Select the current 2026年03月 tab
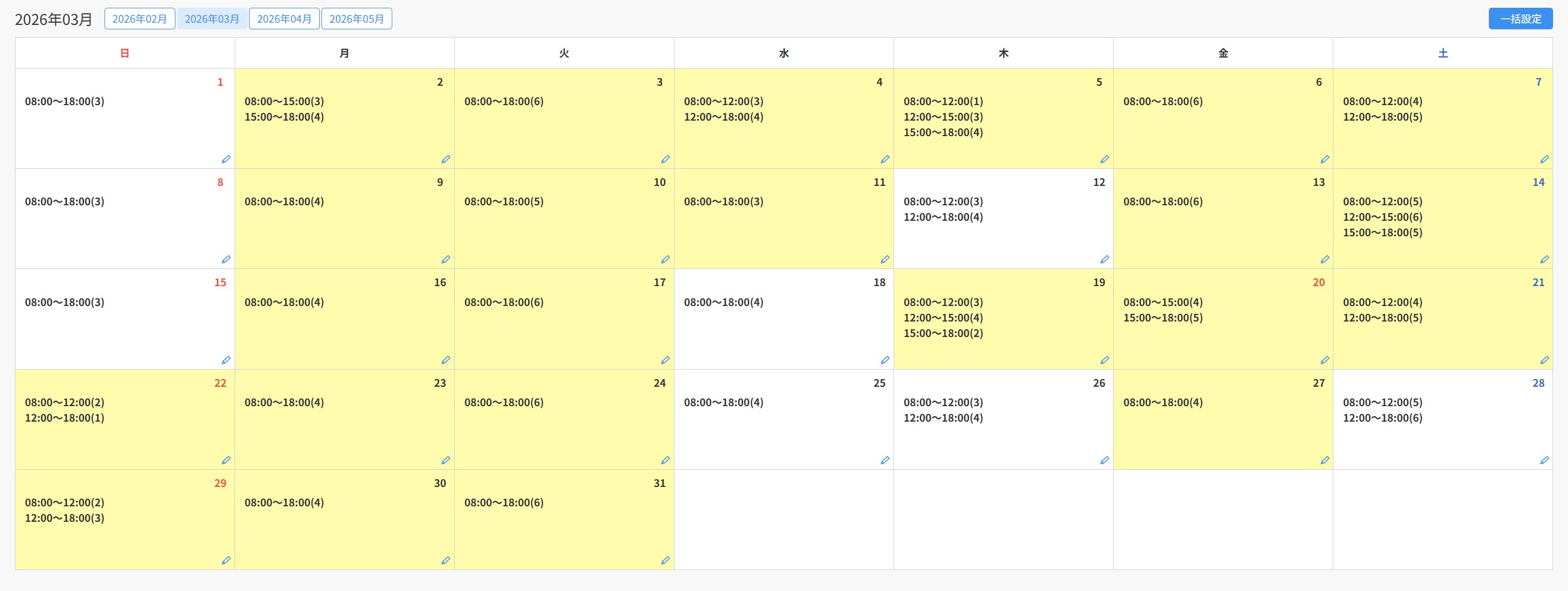This screenshot has width=1568, height=591. tap(212, 19)
